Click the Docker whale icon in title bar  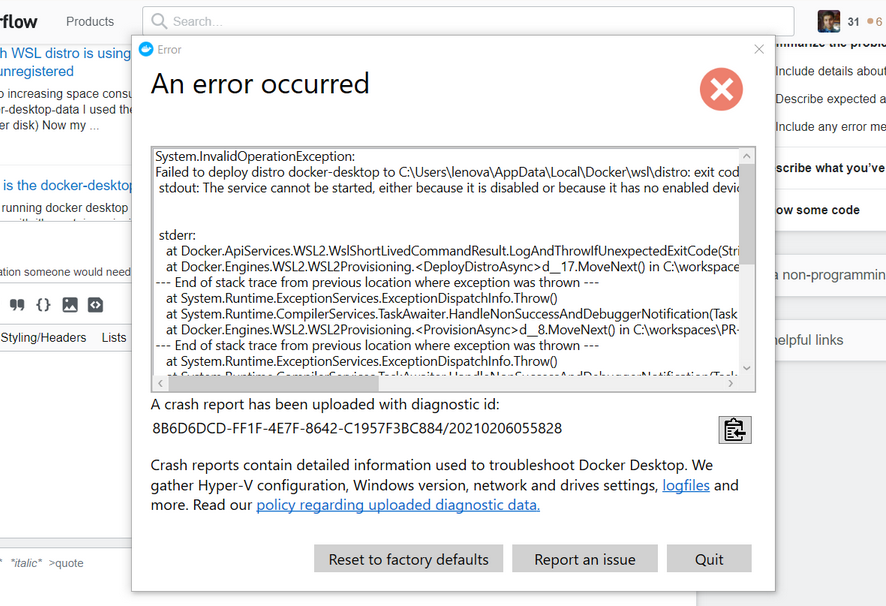pyautogui.click(x=146, y=49)
